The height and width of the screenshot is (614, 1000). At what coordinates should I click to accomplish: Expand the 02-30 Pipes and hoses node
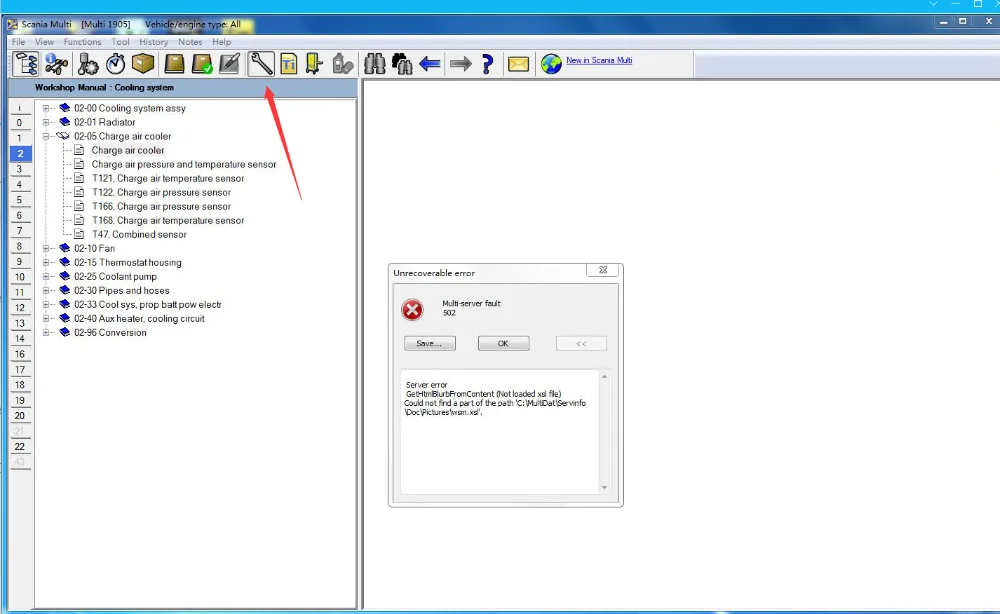coord(46,291)
